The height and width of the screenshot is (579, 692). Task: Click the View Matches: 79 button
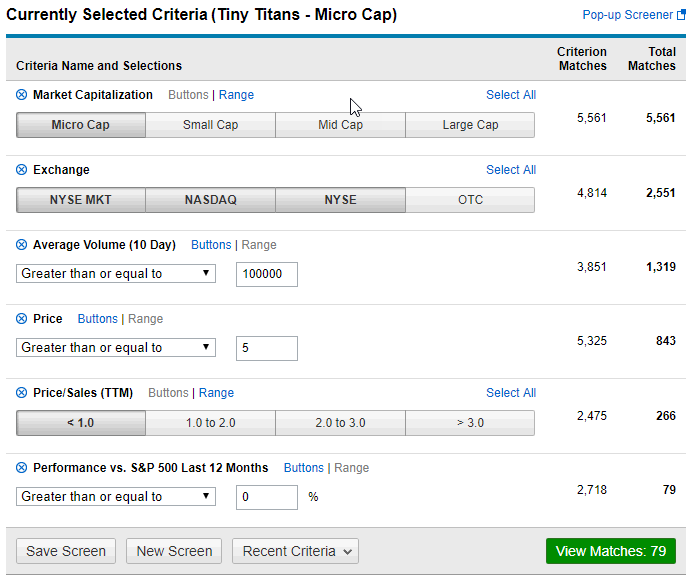[611, 551]
